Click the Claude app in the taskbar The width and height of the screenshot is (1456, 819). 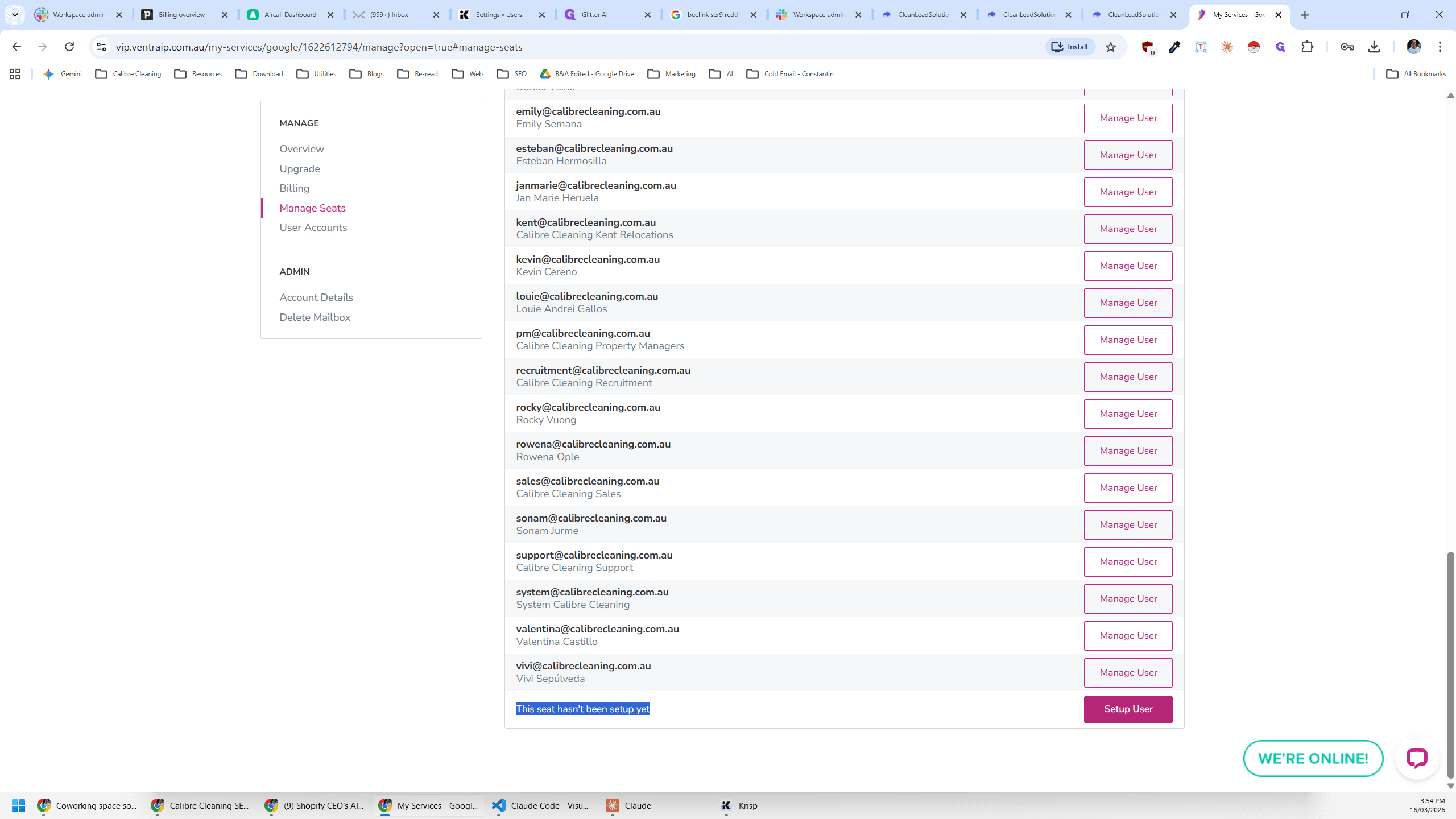628,805
